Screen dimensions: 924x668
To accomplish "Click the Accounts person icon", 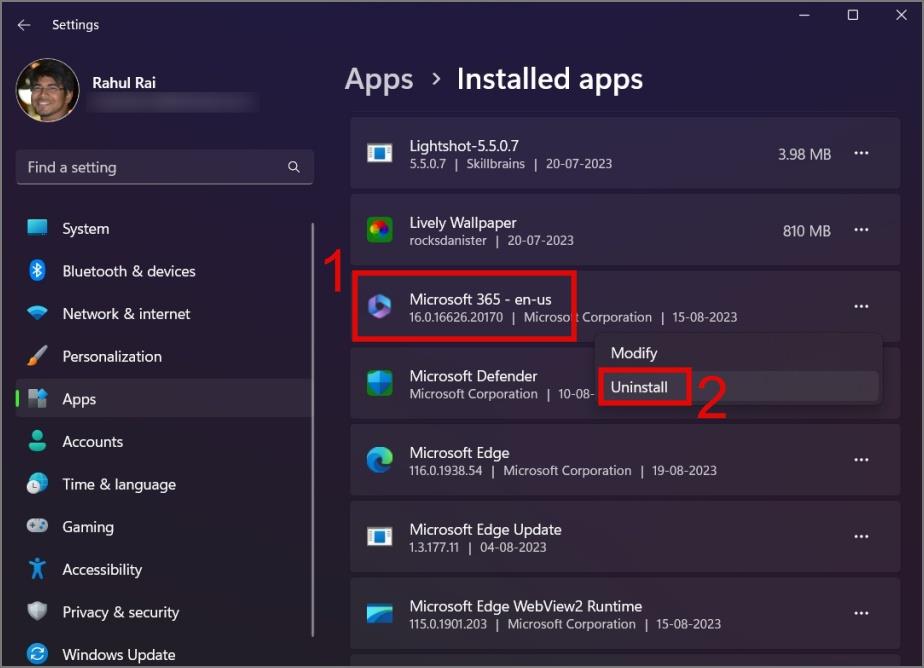I will 37,441.
